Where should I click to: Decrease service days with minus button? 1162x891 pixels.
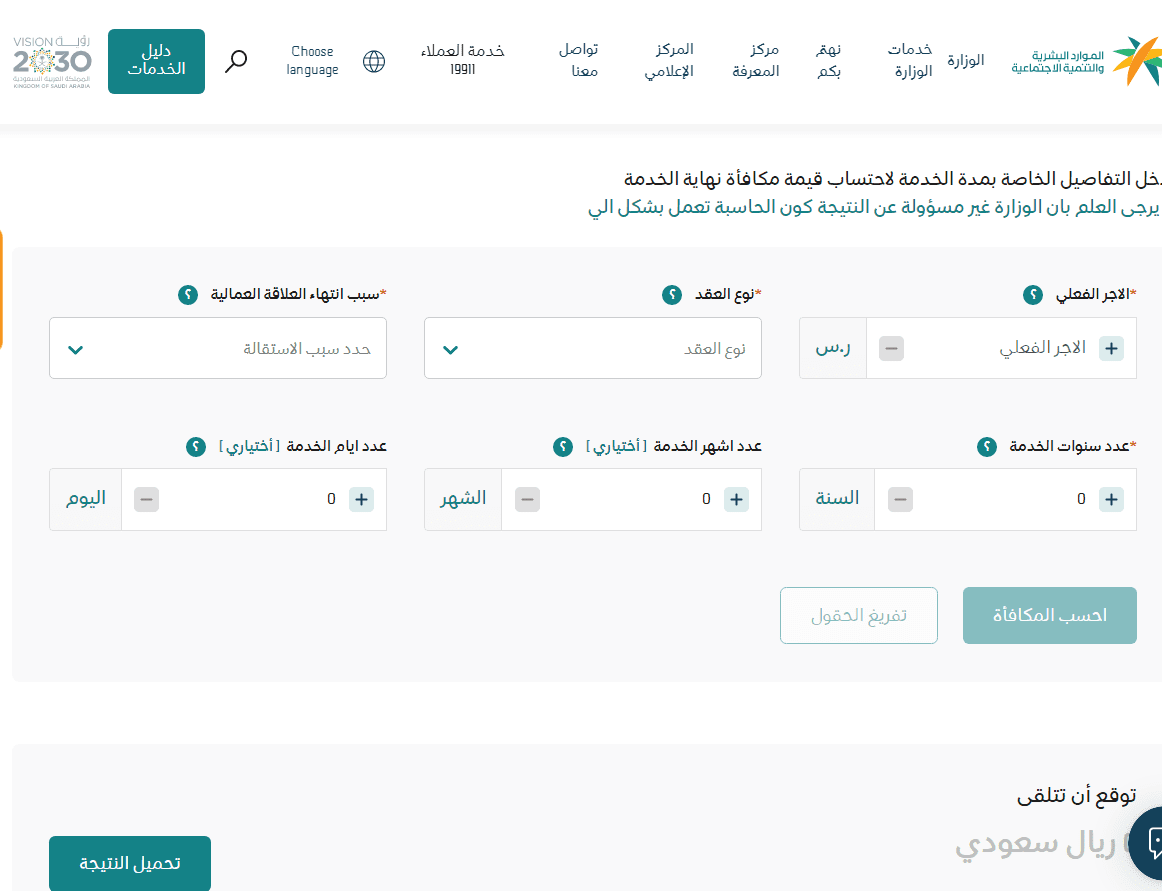(x=147, y=500)
